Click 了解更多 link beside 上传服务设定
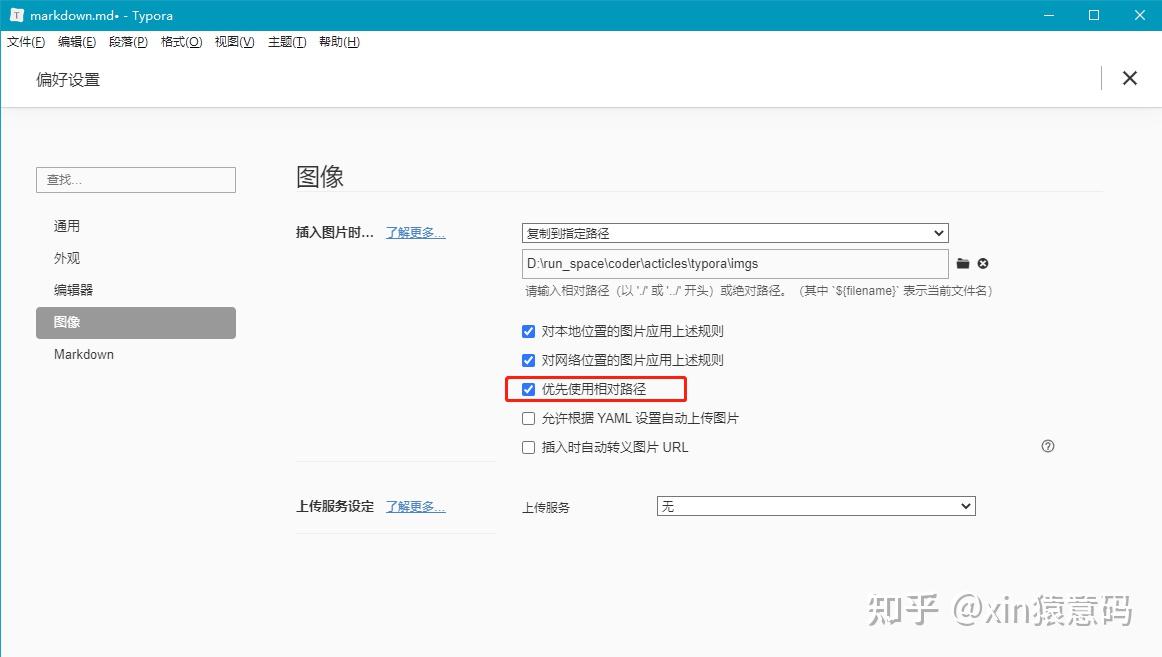The height and width of the screenshot is (657, 1162). (x=415, y=506)
